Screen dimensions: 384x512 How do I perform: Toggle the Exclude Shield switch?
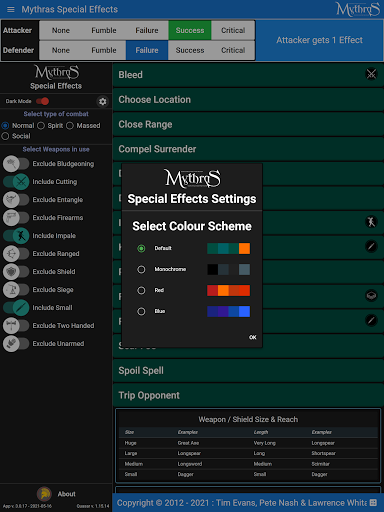pos(16,272)
